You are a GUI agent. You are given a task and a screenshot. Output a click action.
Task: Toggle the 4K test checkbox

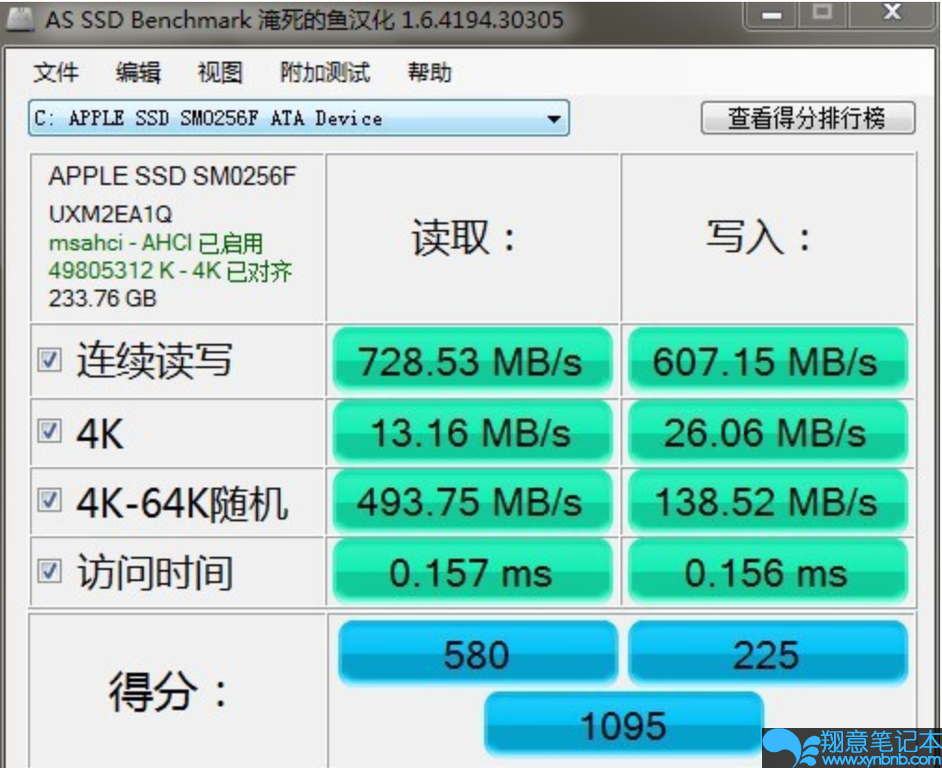(49, 431)
